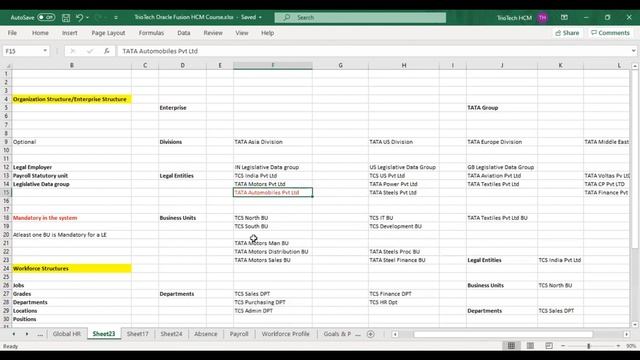This screenshot has height=360, width=640.
Task: Click the Cancel entry X icon
Action: (x=73, y=51)
